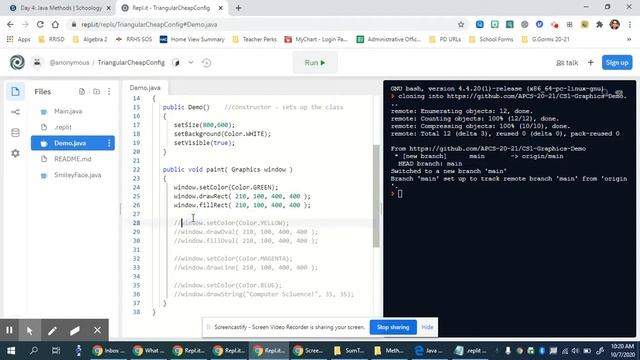Close Screencastify drawing toolbar
640x360 pixels.
97,330
